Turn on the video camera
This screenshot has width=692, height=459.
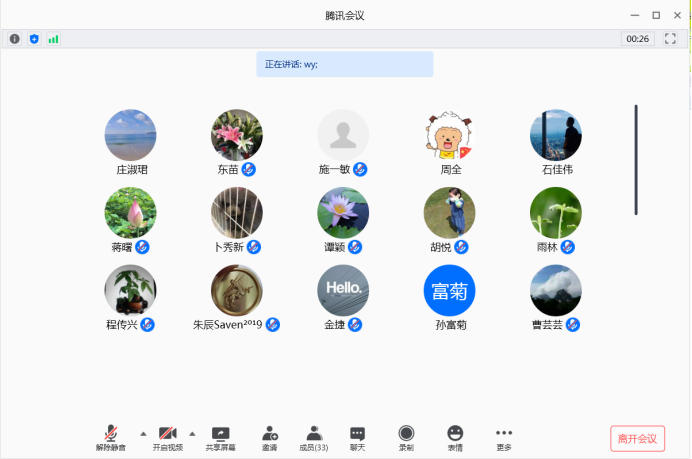(x=167, y=438)
